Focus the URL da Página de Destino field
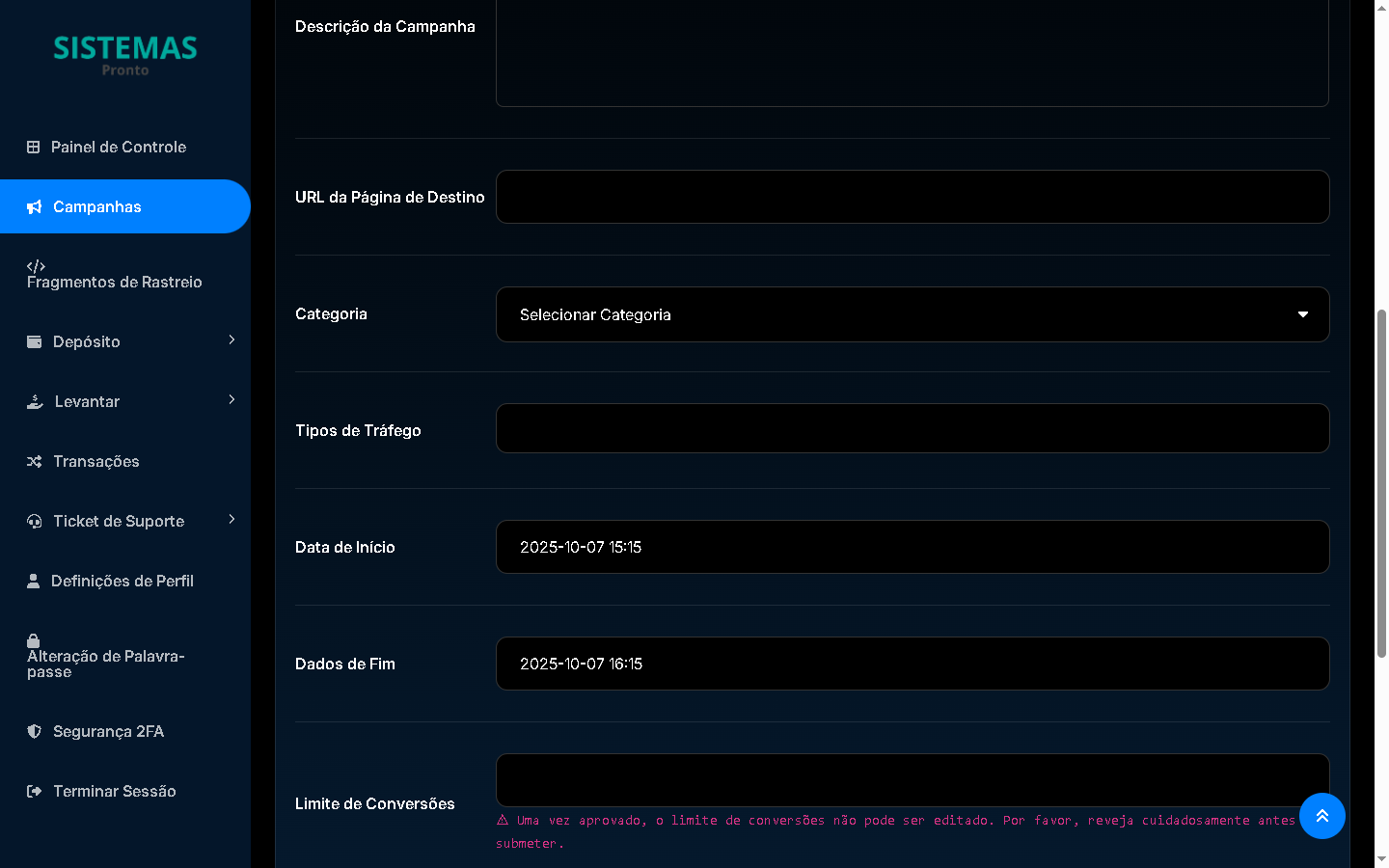 click(912, 197)
